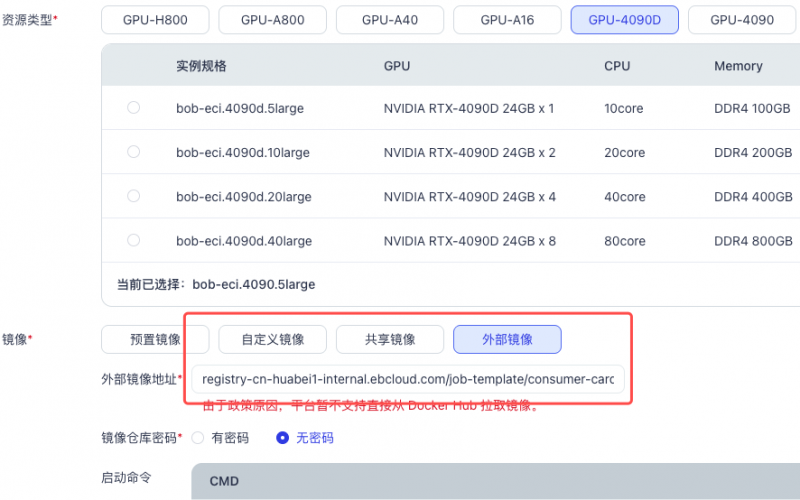Click the Memory column header
The width and height of the screenshot is (800, 500).
coord(738,66)
